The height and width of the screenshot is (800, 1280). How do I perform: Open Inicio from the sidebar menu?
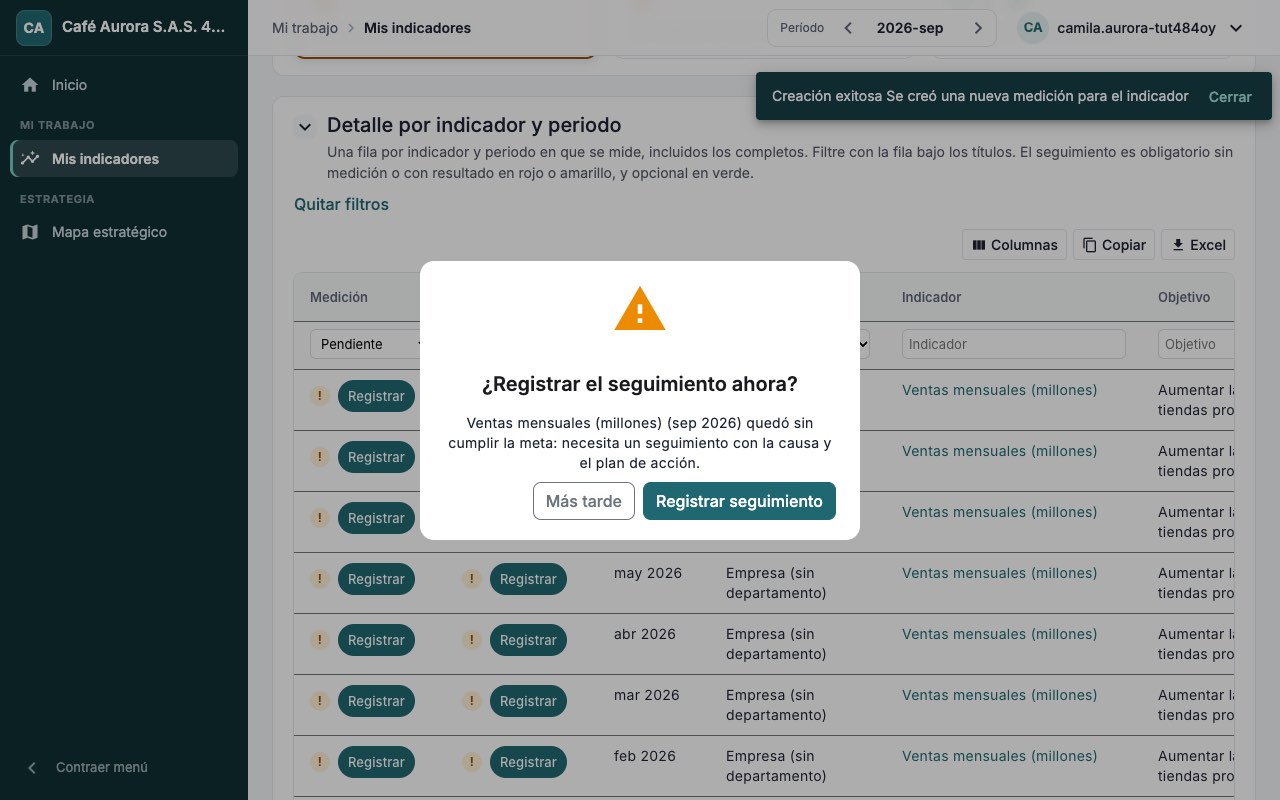(124, 85)
